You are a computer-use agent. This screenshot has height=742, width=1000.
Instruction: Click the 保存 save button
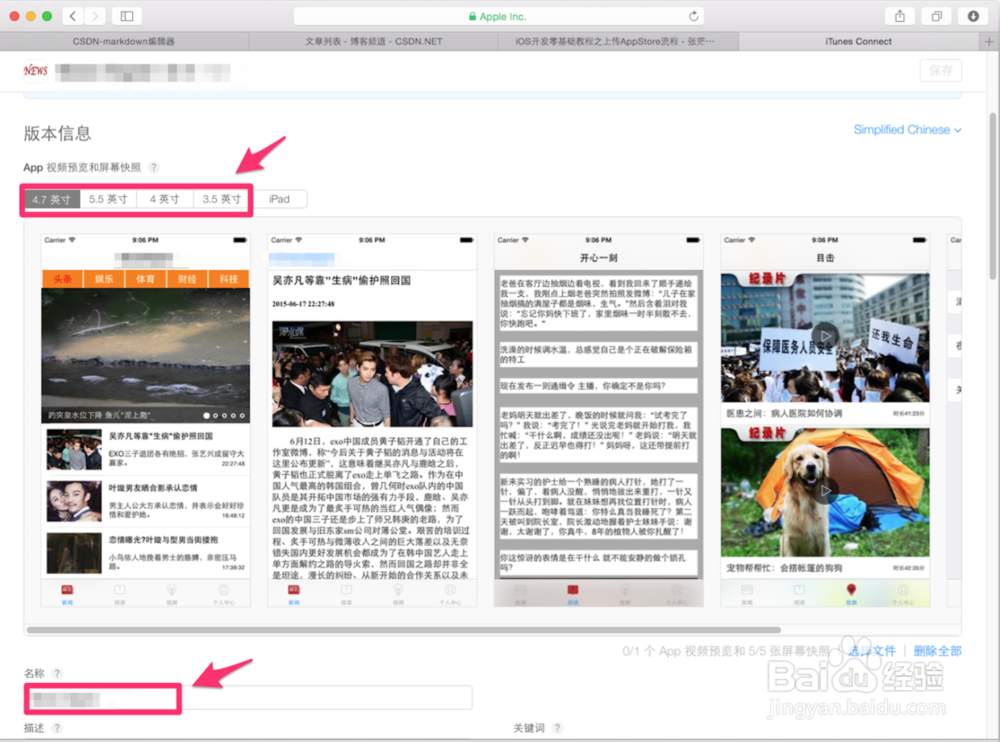pyautogui.click(x=940, y=71)
